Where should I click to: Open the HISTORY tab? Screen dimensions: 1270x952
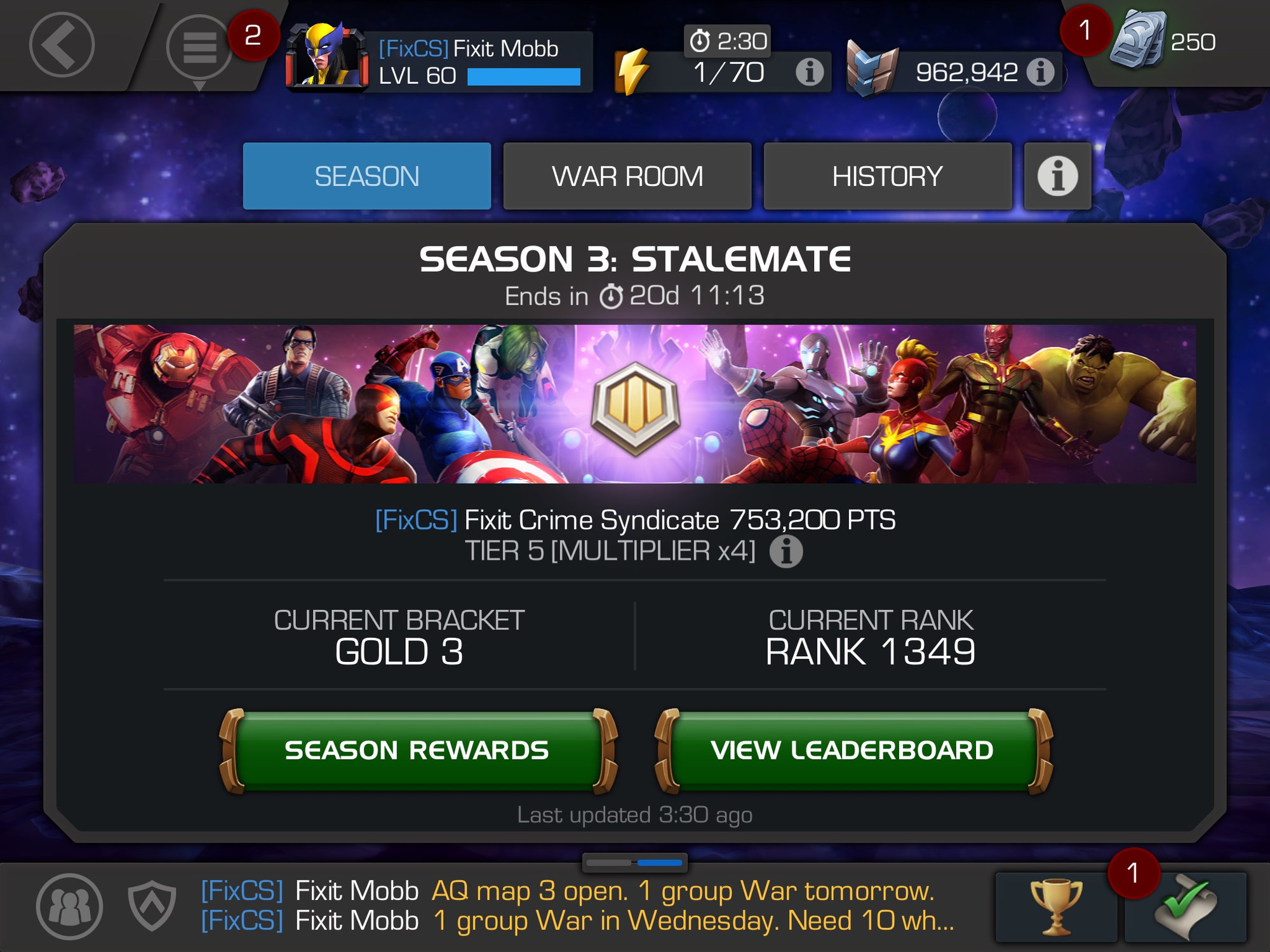[888, 176]
